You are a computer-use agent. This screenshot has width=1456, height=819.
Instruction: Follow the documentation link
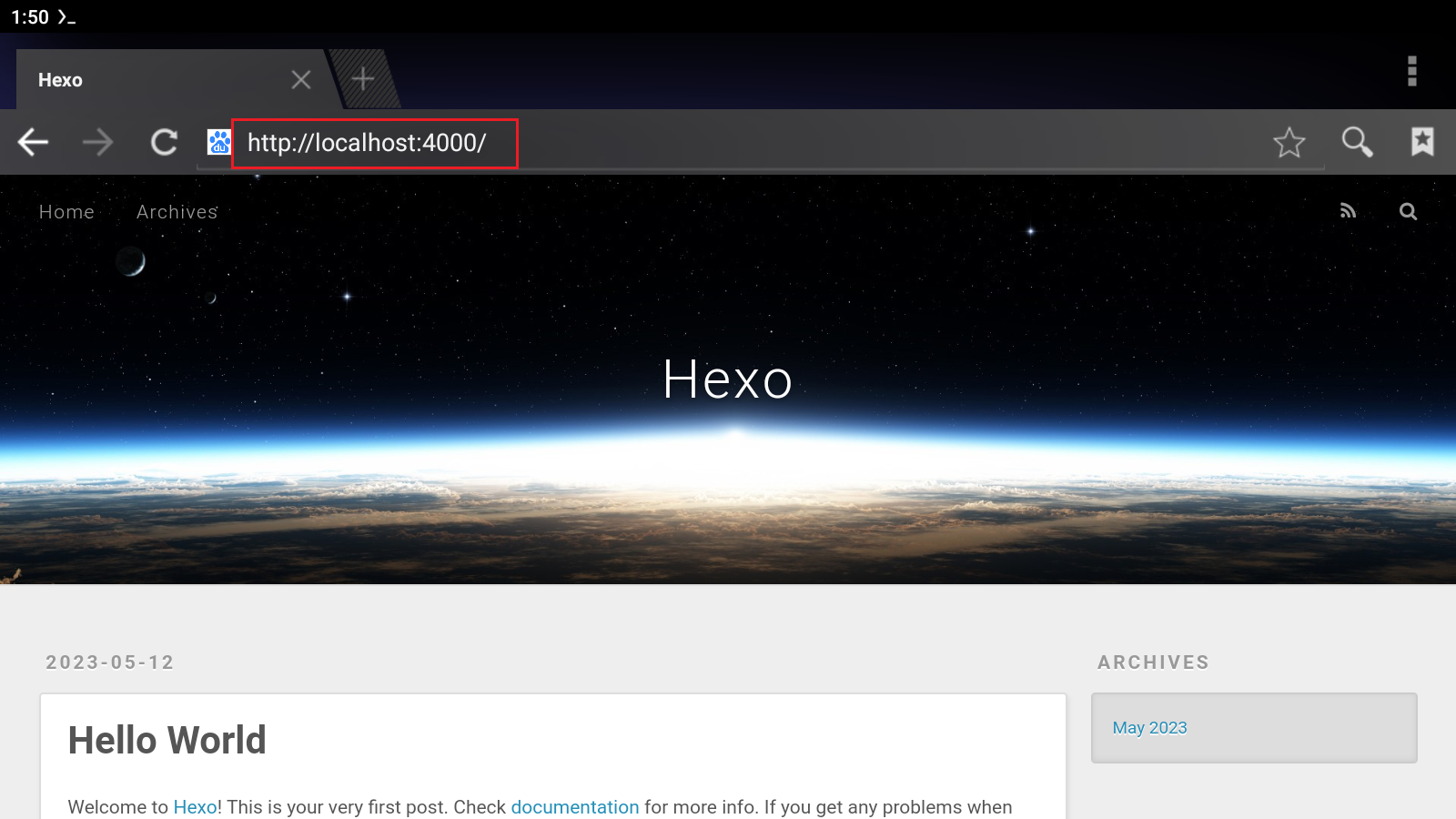click(x=575, y=807)
